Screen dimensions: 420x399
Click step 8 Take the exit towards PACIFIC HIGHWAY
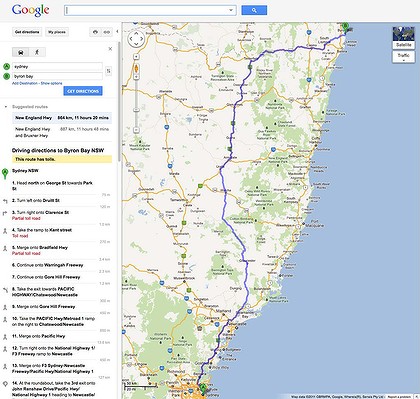(45, 292)
